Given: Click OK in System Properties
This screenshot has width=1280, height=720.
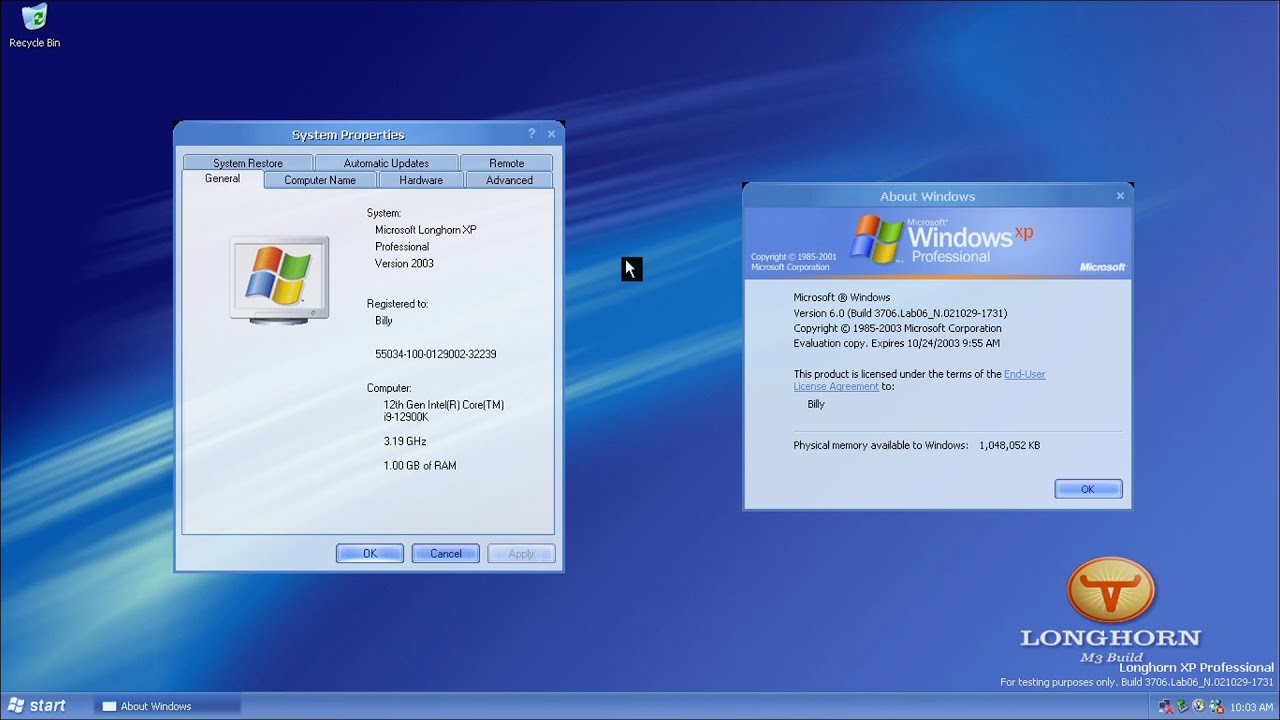Looking at the screenshot, I should 370,554.
